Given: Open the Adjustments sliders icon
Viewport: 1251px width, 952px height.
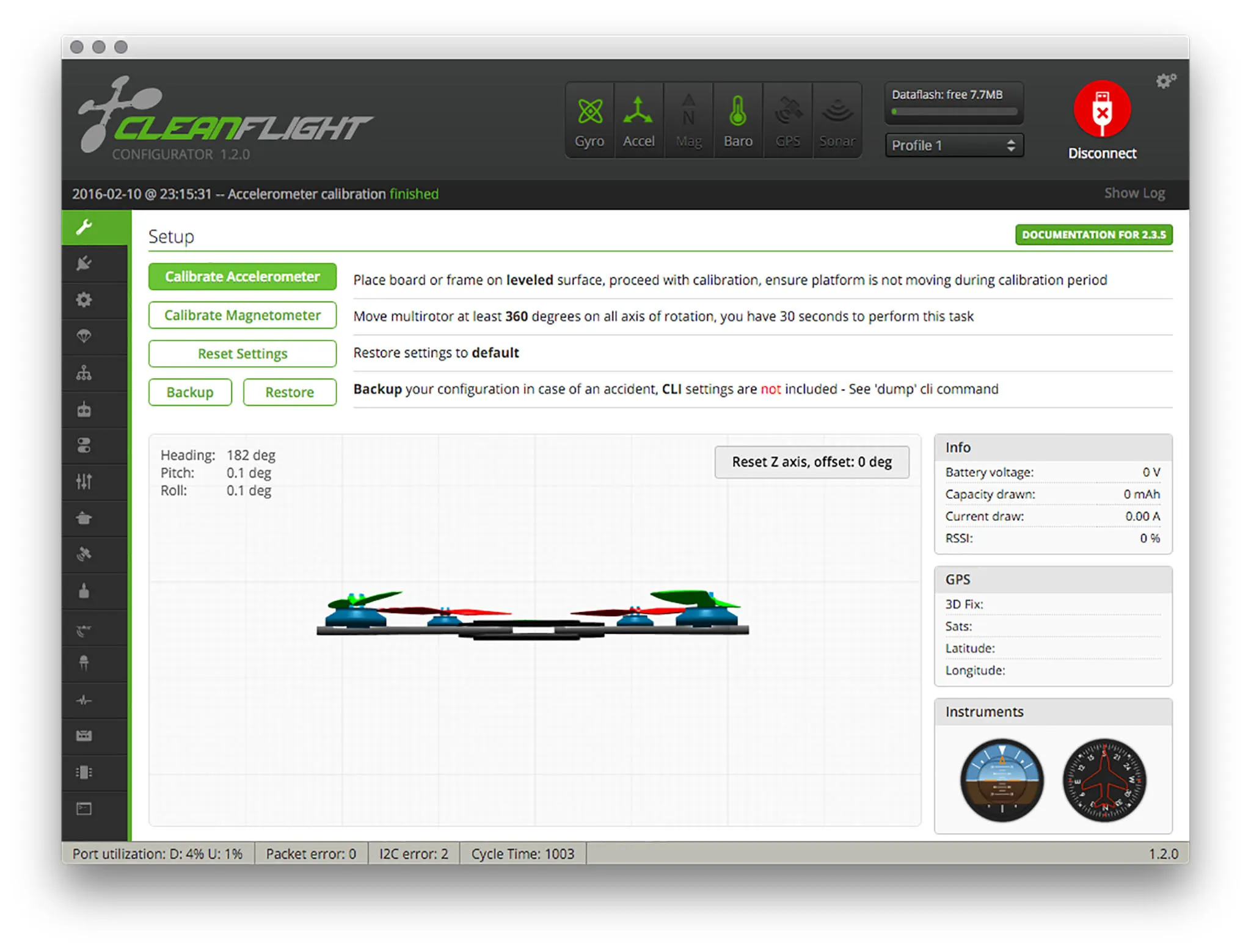Looking at the screenshot, I should click(x=84, y=482).
